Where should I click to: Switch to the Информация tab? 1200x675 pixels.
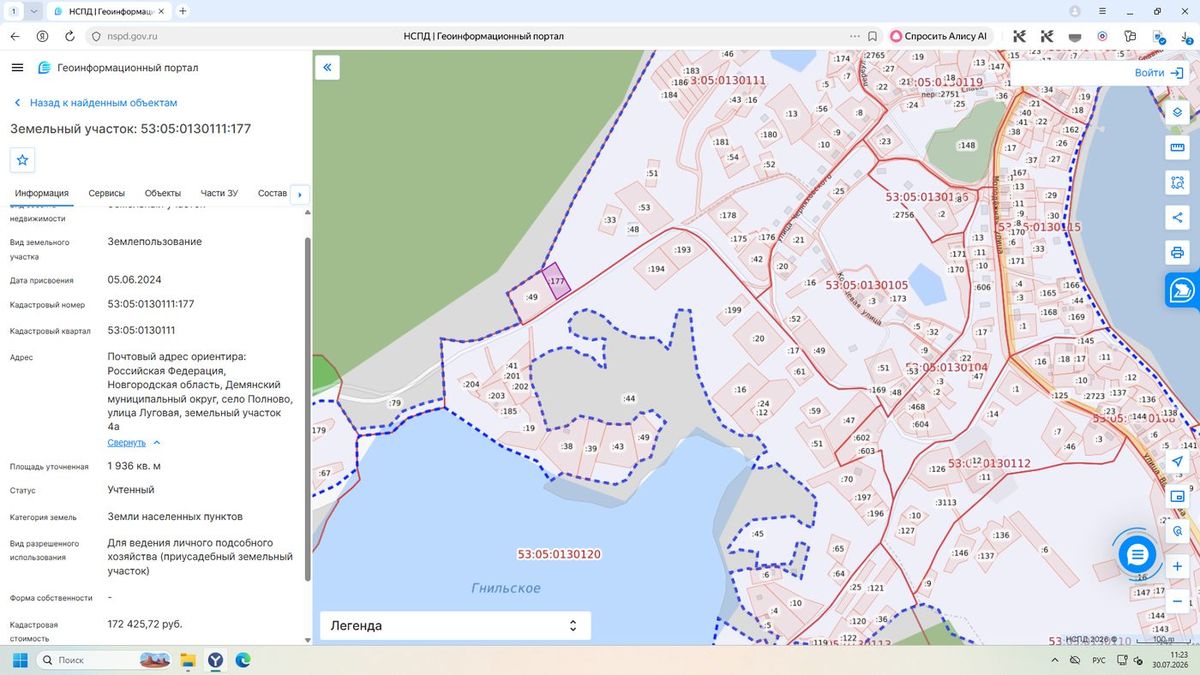[x=42, y=193]
